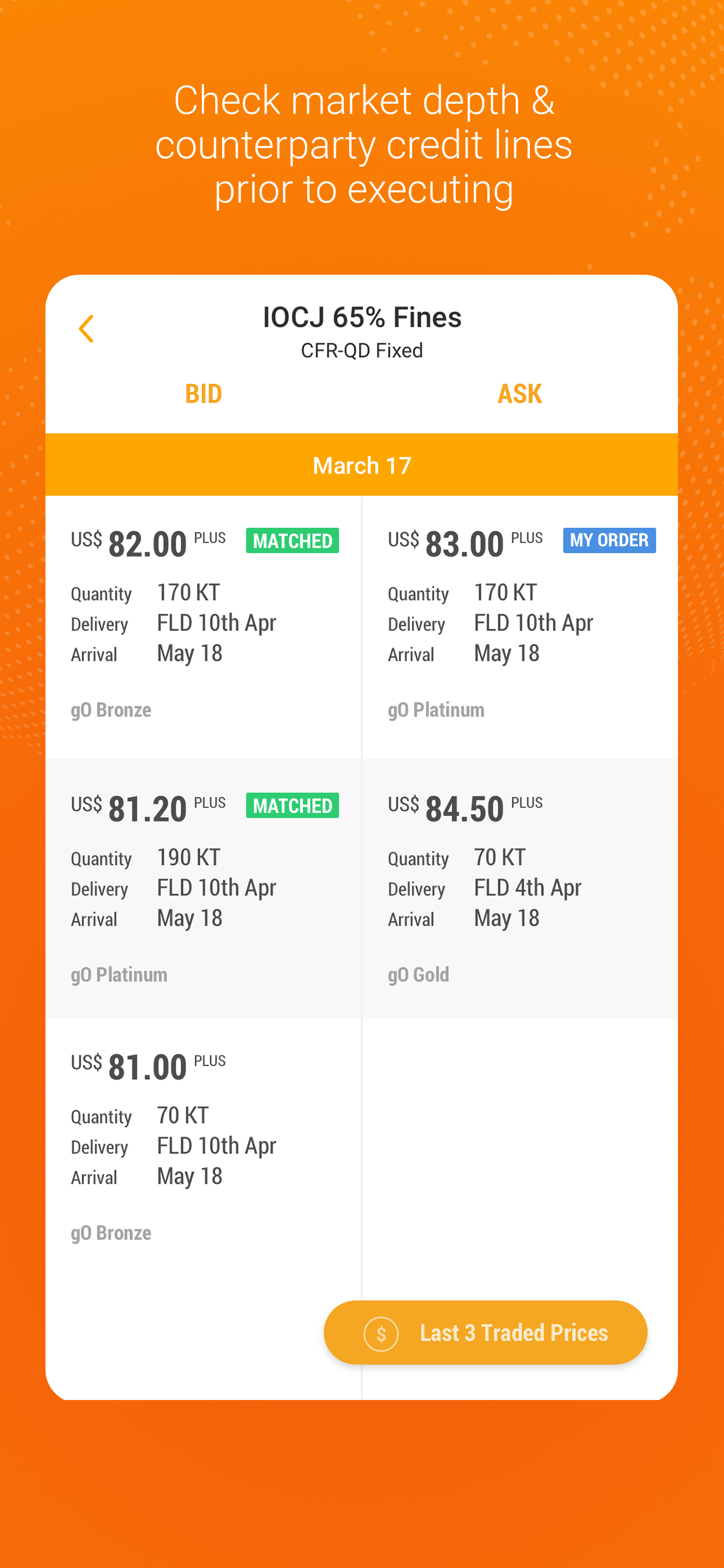Image resolution: width=724 pixels, height=1568 pixels.
Task: Open the US$ 81.20 bid order
Action: click(203, 888)
